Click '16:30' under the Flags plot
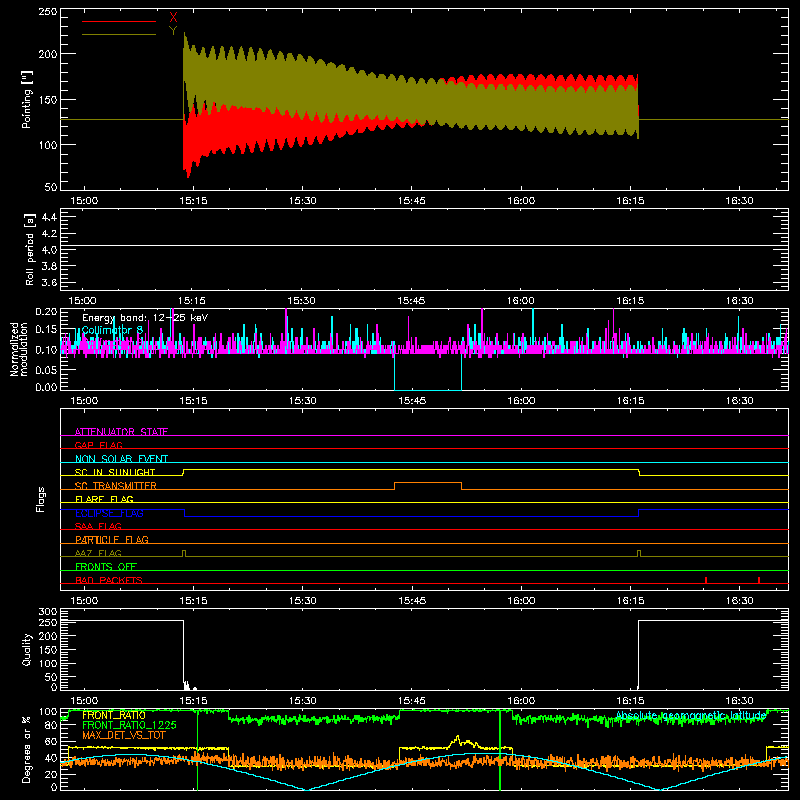 (739, 601)
